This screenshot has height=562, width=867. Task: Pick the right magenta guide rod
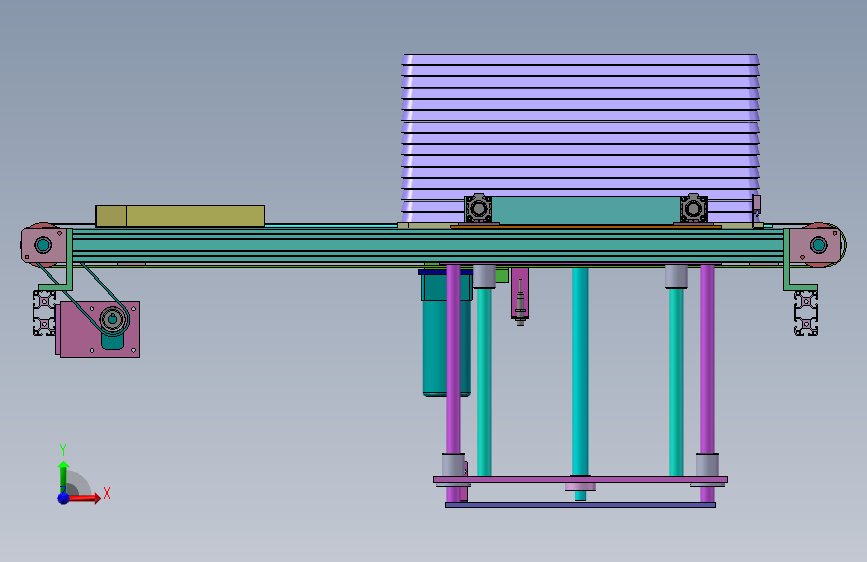click(707, 383)
